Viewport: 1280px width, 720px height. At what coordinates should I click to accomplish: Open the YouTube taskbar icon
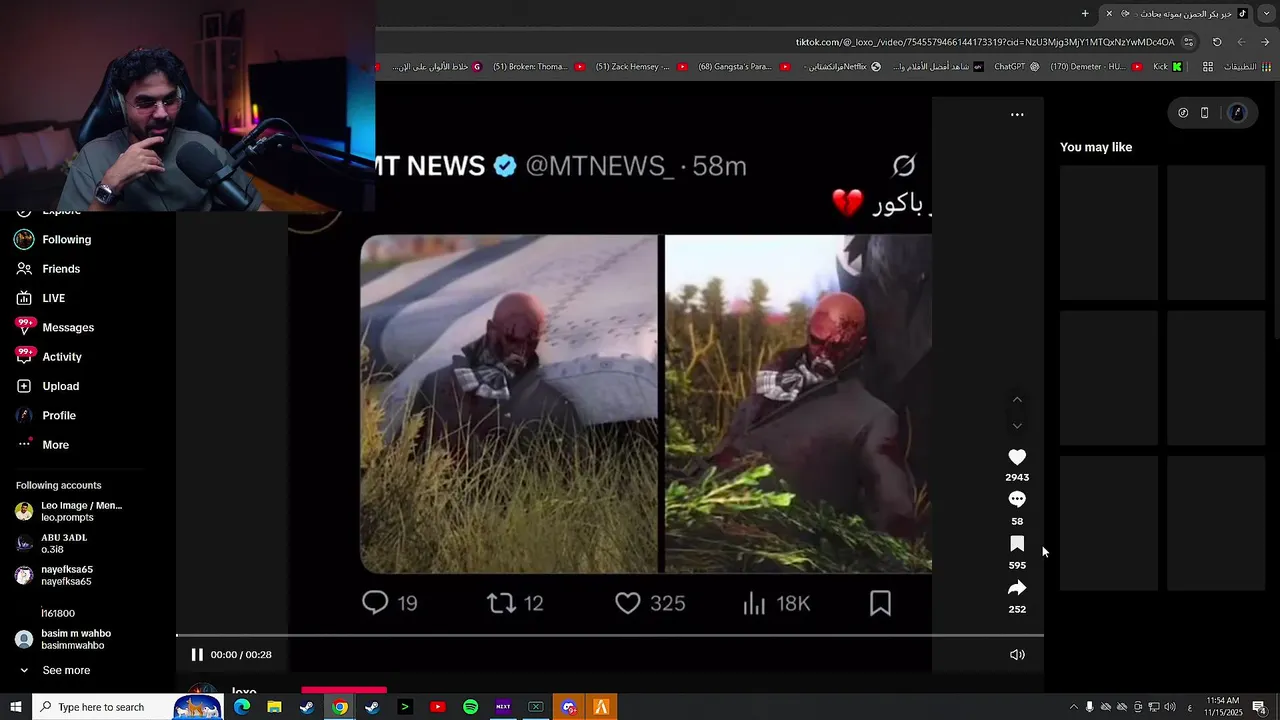pyautogui.click(x=437, y=707)
